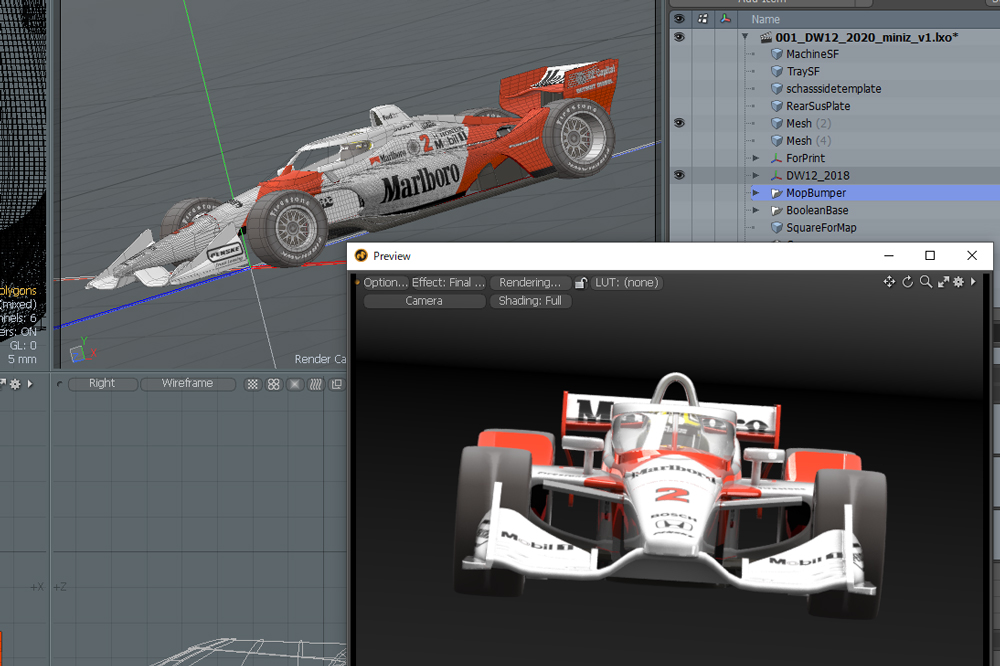Screen dimensions: 1000x666
Task: Expand the ForPrint group
Action: [756, 158]
